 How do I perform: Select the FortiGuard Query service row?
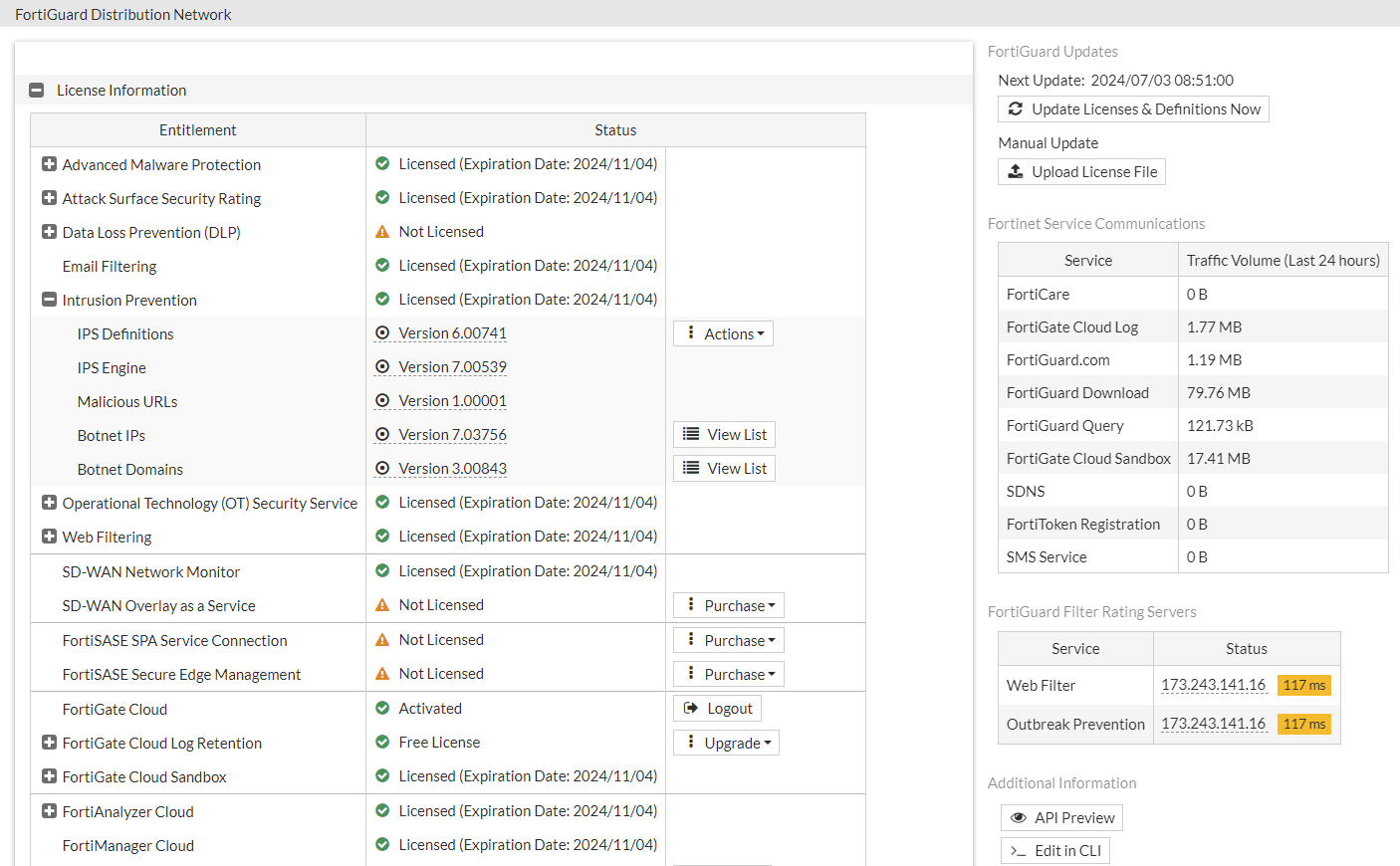click(x=1193, y=425)
